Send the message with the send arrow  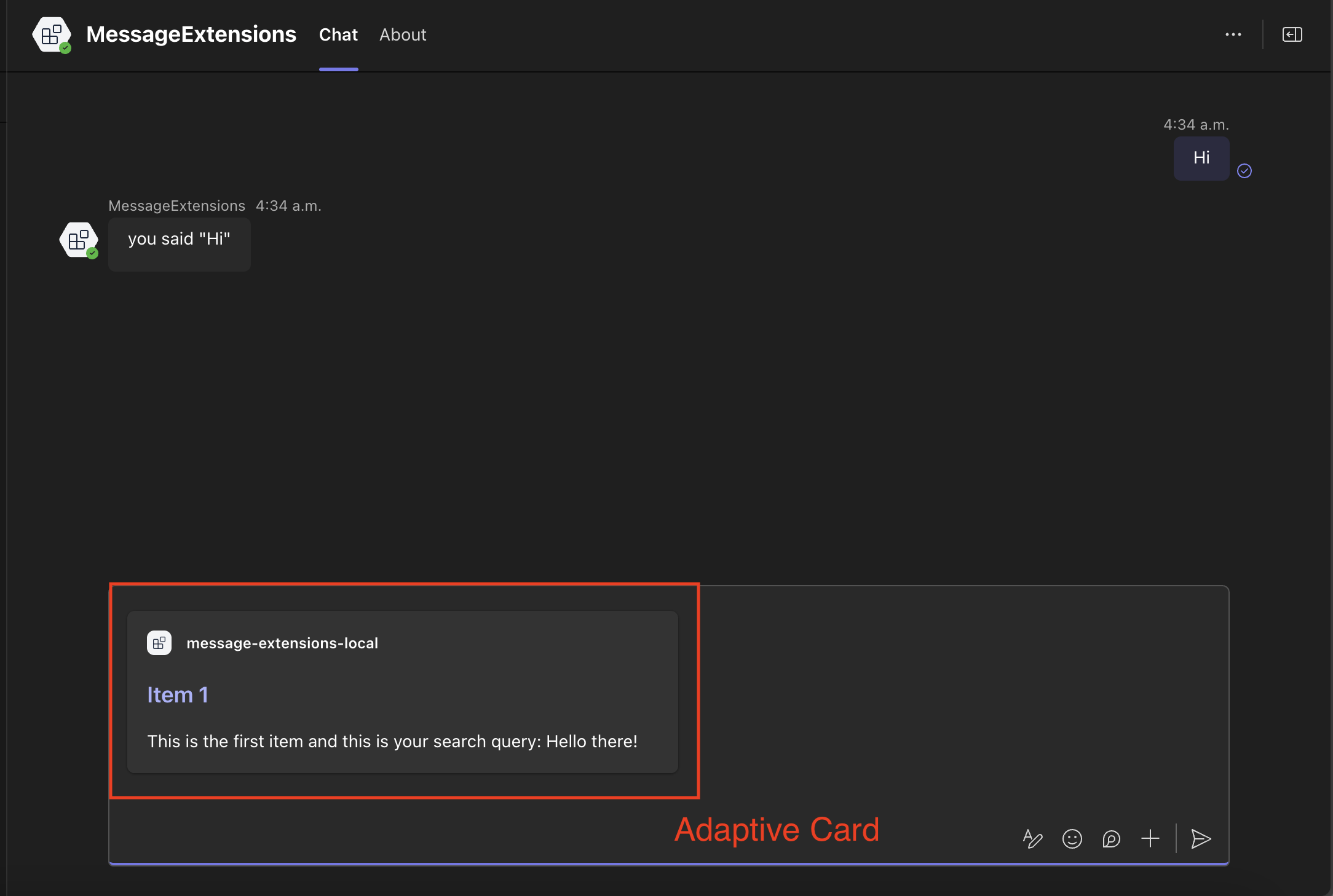tap(1201, 838)
